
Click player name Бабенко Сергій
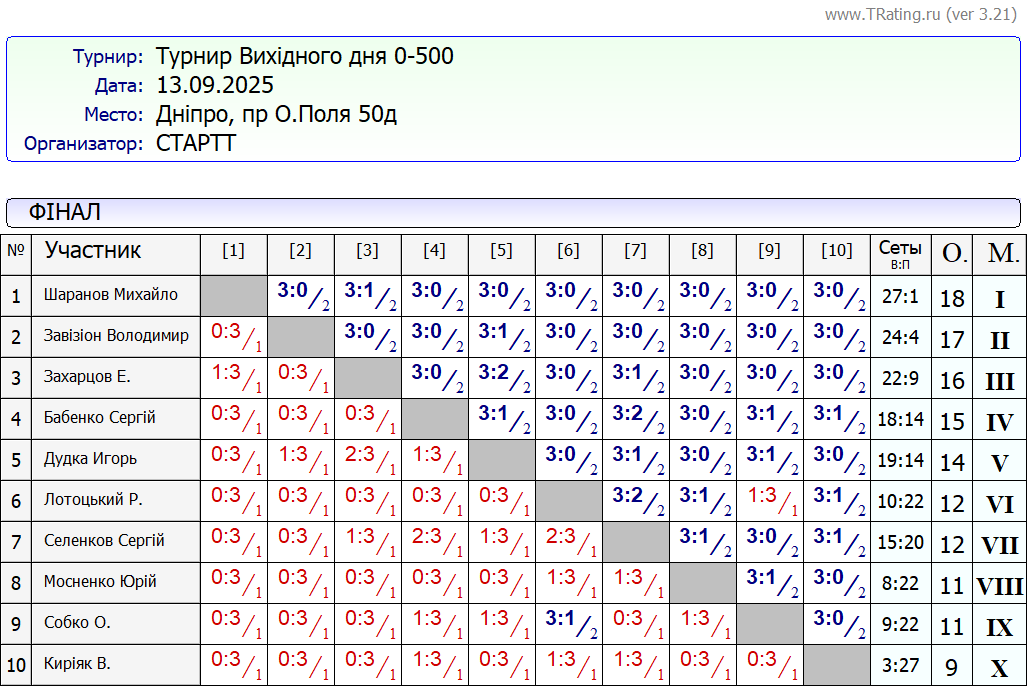click(100, 418)
